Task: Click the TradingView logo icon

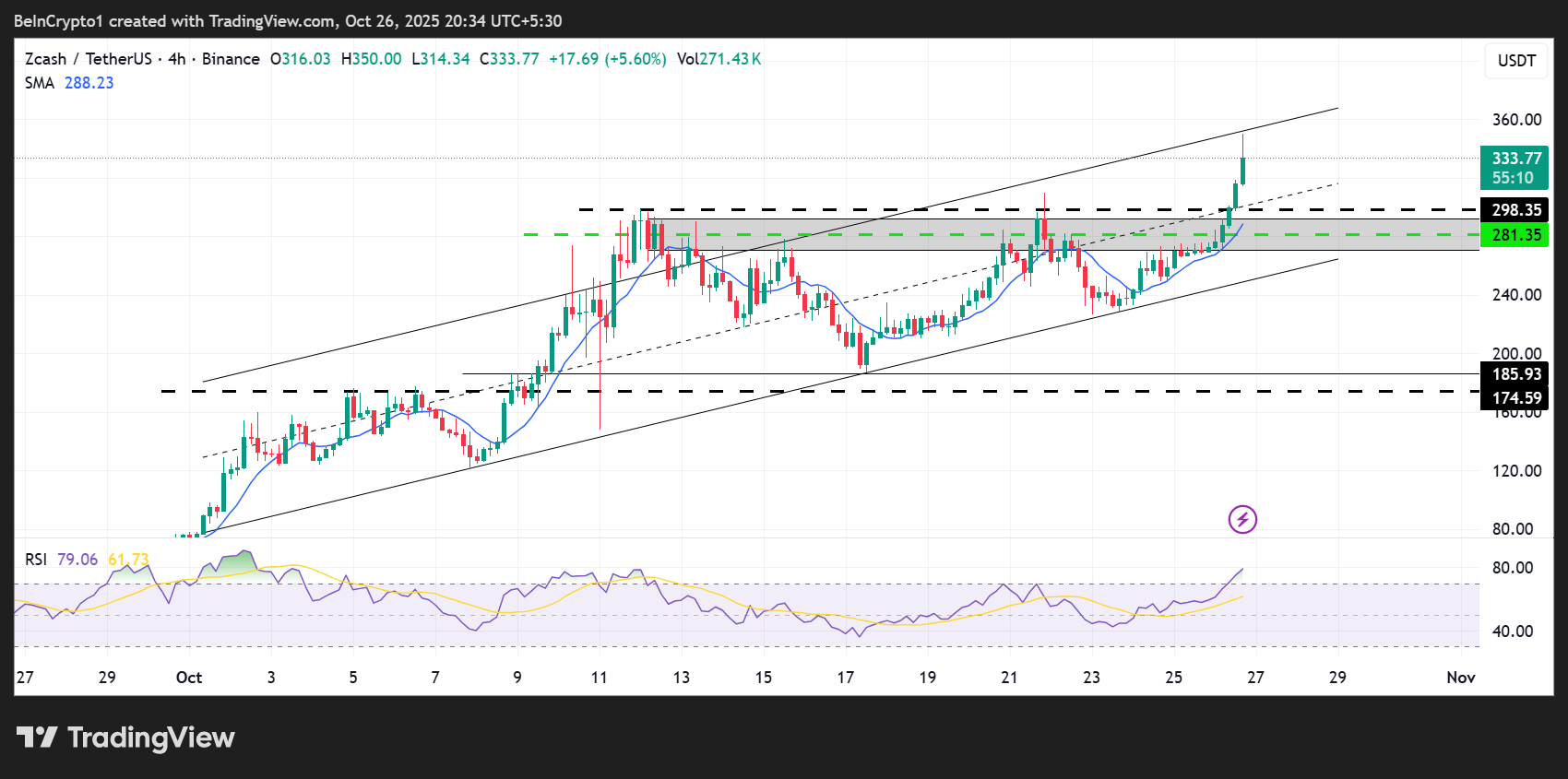Action: tap(37, 738)
